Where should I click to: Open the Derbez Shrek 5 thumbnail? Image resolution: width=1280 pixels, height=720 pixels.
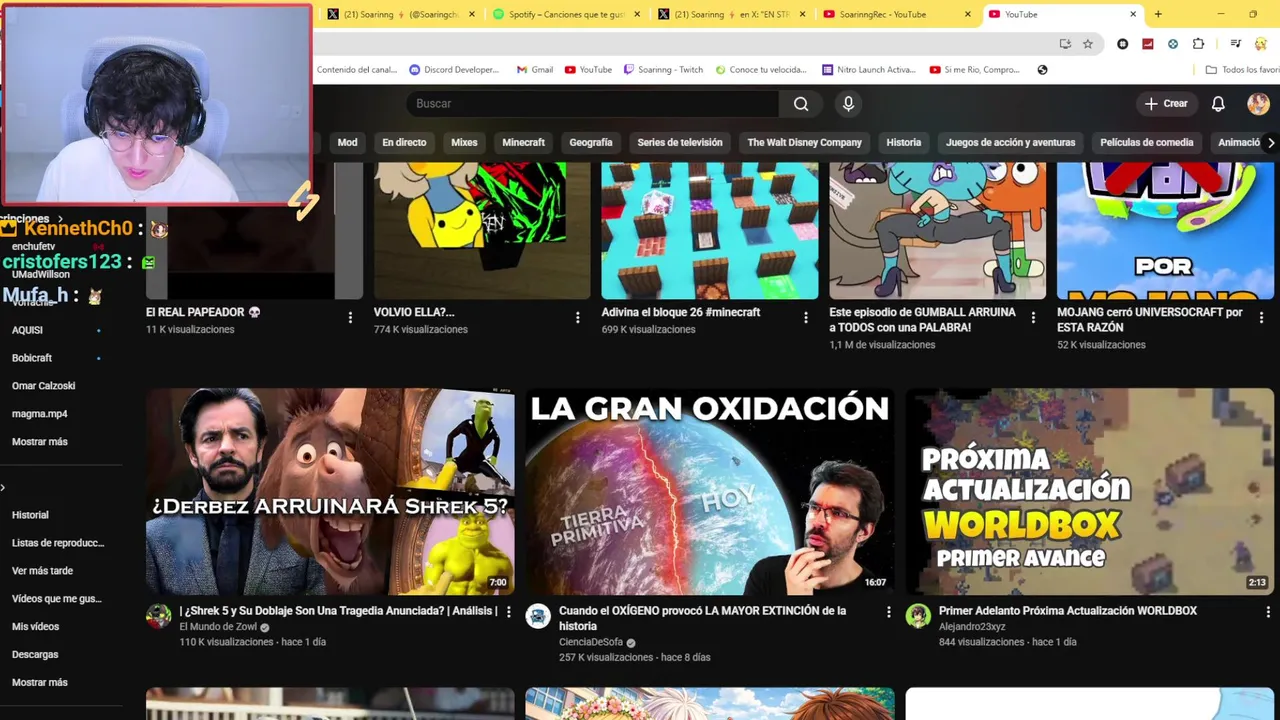[330, 491]
